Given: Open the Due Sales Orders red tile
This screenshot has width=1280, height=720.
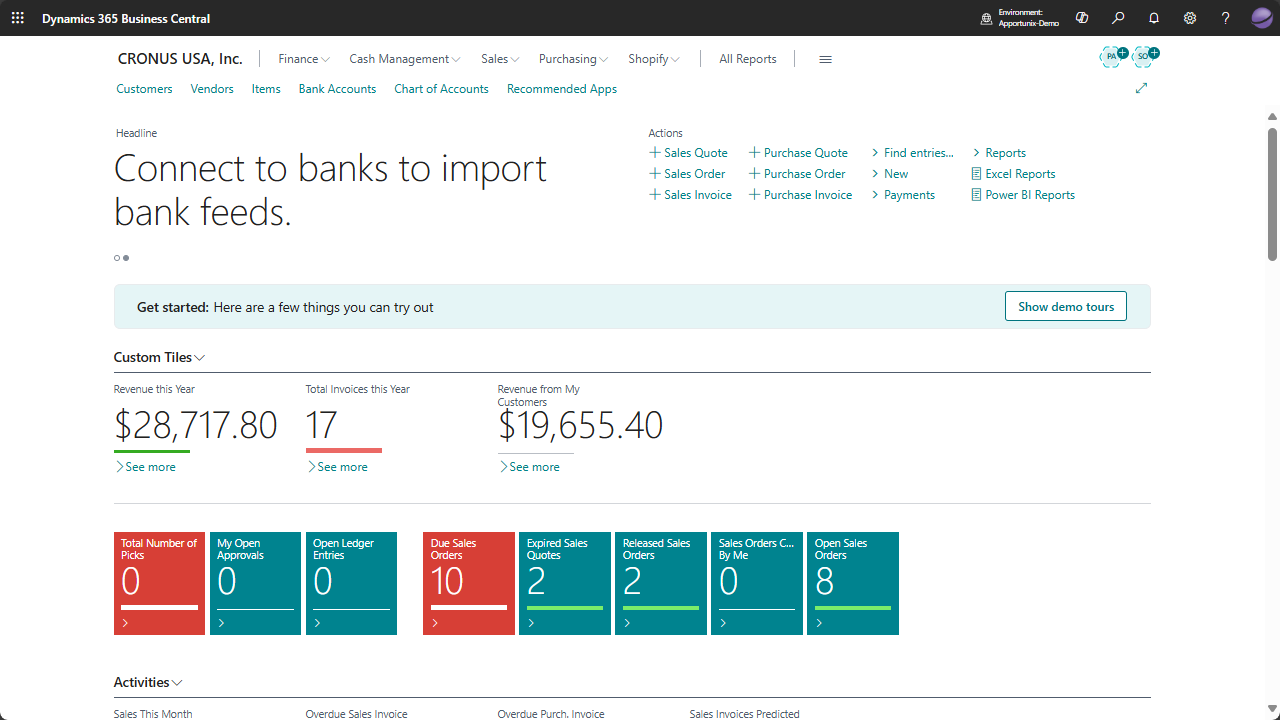Looking at the screenshot, I should tap(469, 583).
